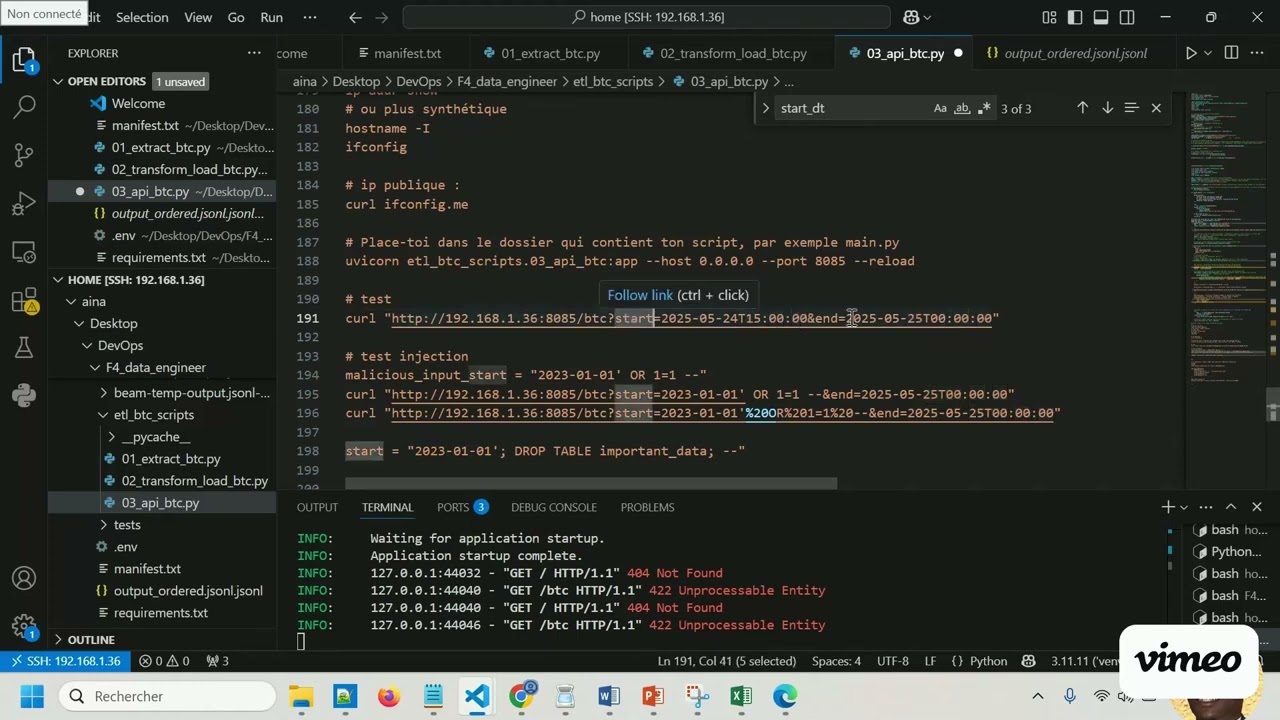1280x720 pixels.
Task: Open the Explorer view in activity bar
Action: (x=24, y=60)
